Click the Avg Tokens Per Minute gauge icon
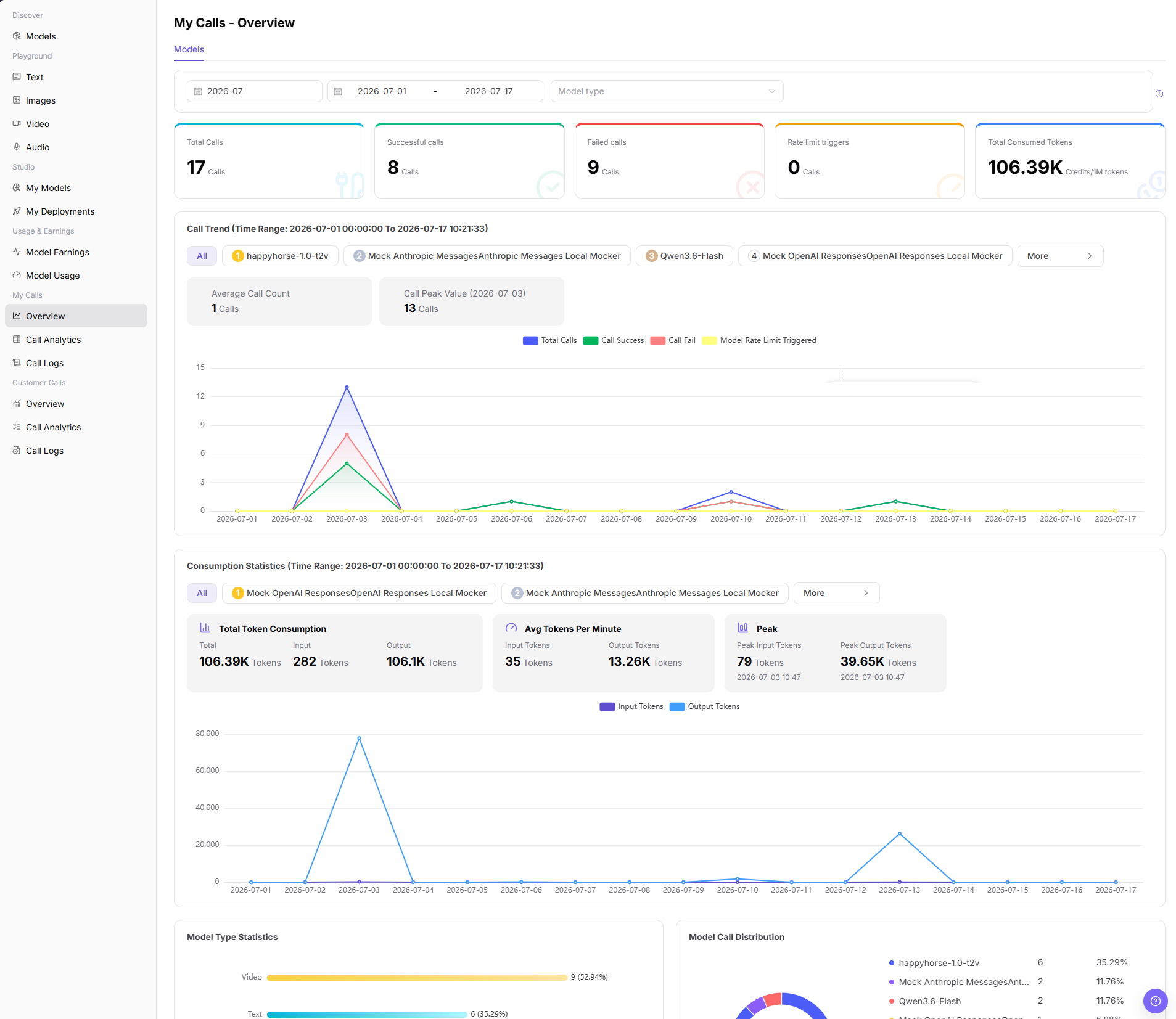The height and width of the screenshot is (1019, 1176). click(511, 628)
